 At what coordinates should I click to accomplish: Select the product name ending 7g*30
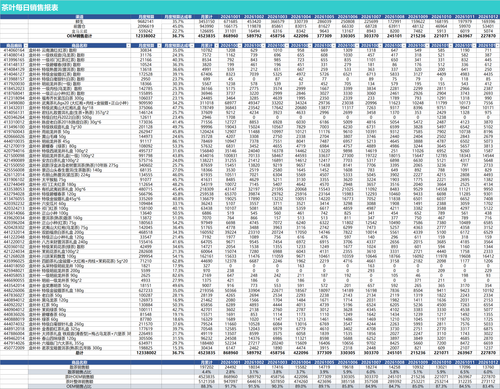click(57, 127)
